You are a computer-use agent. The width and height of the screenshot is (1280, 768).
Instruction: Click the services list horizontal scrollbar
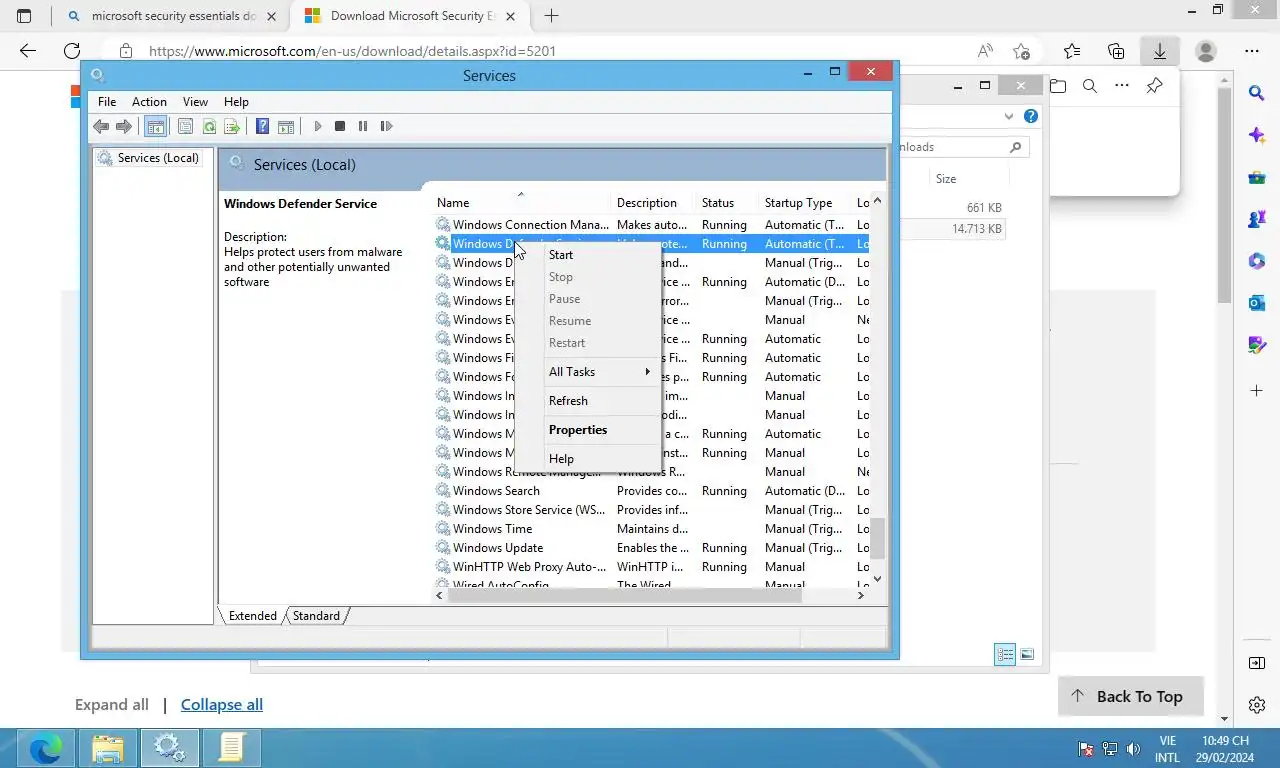(625, 595)
